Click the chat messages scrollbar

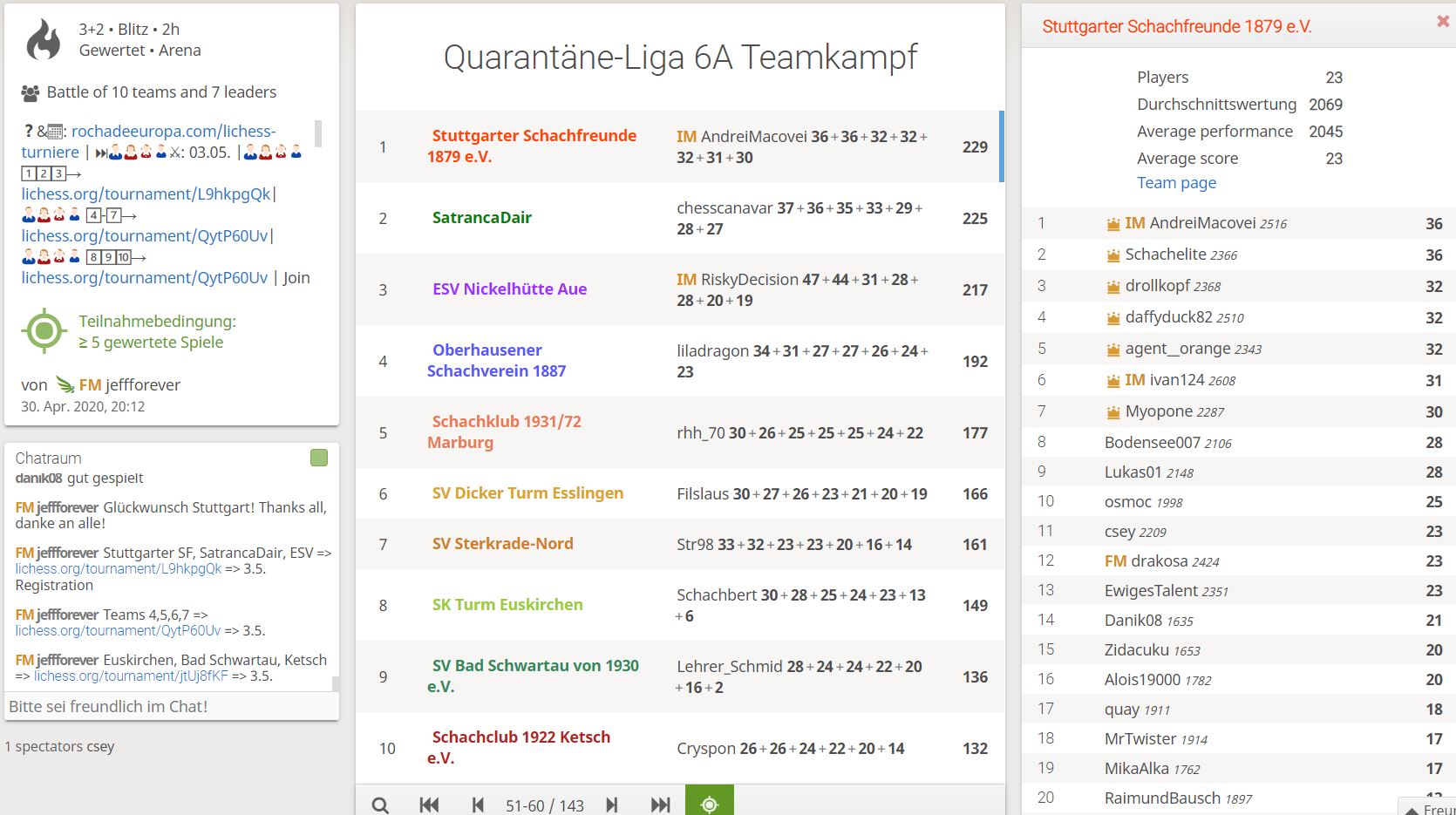[336, 683]
